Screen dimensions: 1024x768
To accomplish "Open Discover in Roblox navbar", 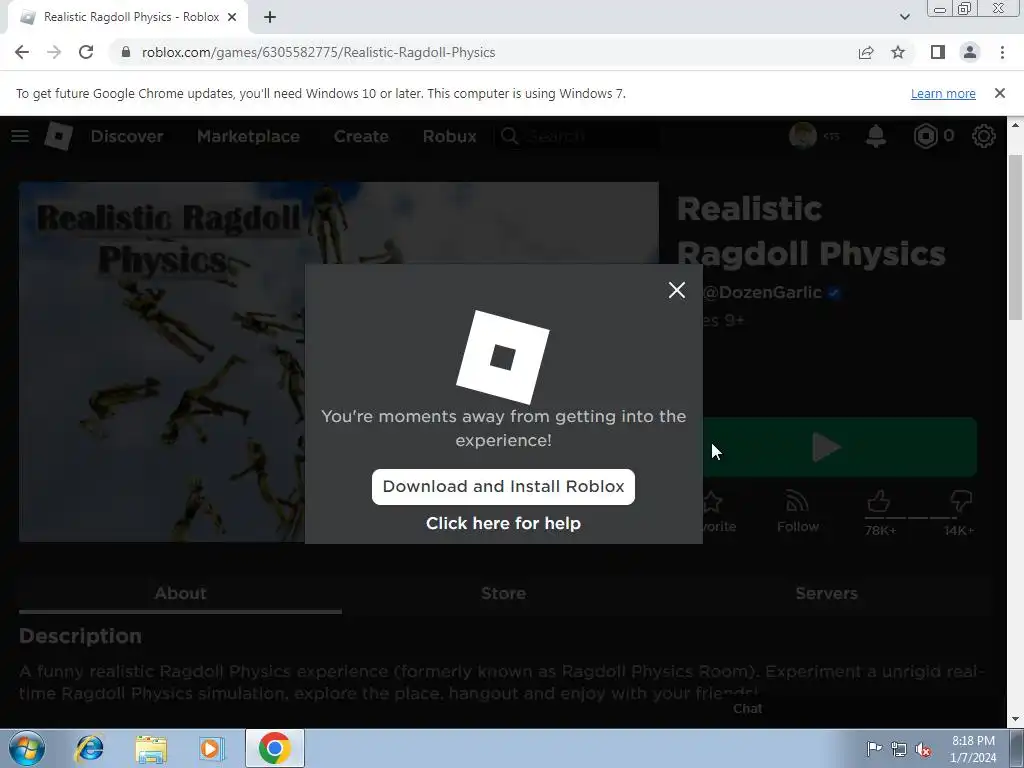I will (127, 136).
